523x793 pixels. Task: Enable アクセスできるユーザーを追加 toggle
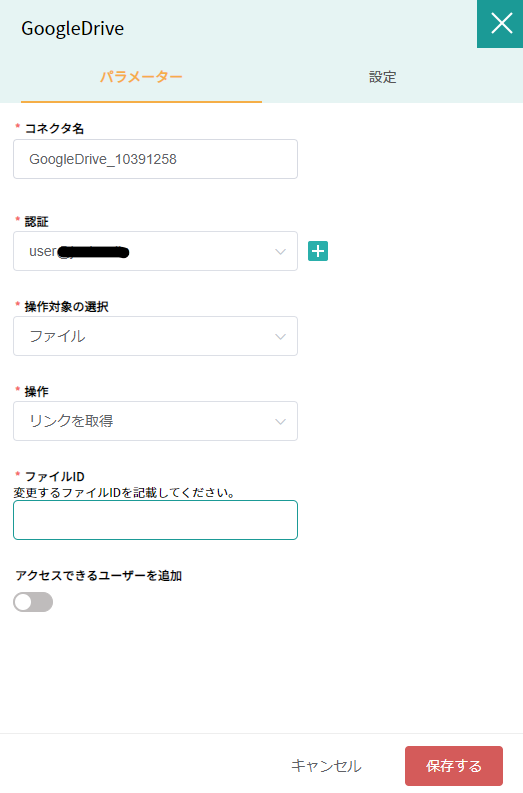33,602
